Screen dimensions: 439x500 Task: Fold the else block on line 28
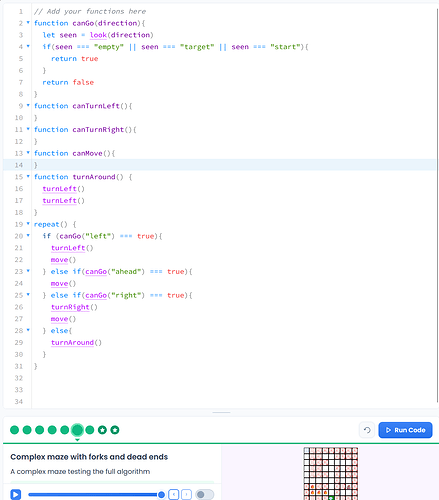[x=28, y=330]
